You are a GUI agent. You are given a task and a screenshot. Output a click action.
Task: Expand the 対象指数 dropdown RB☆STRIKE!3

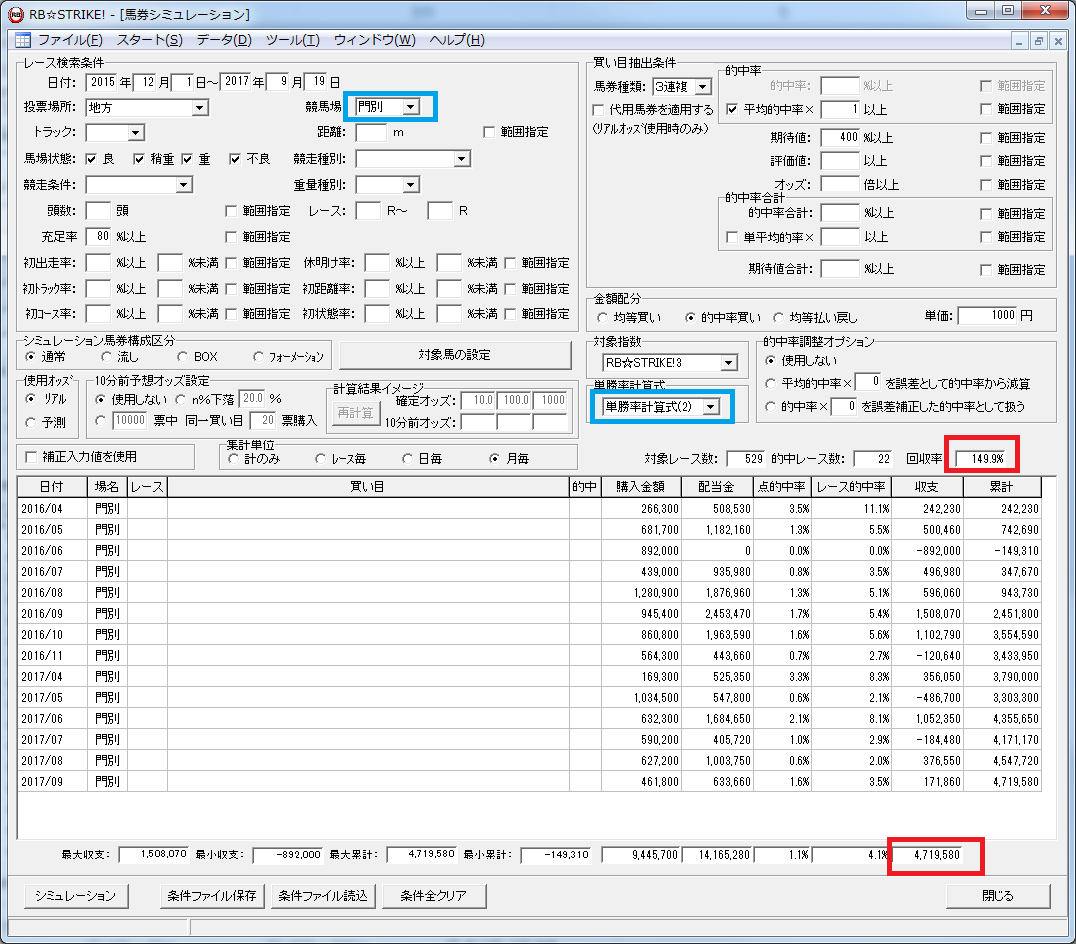729,363
